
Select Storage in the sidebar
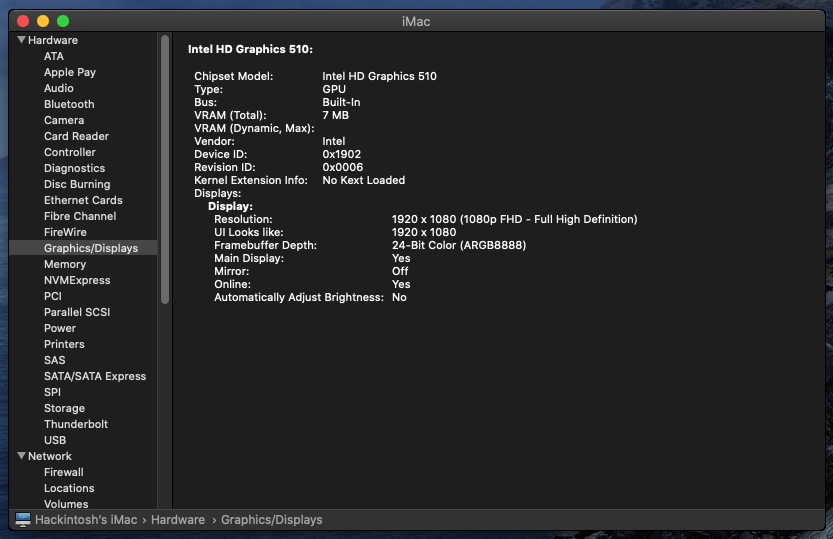tap(64, 408)
